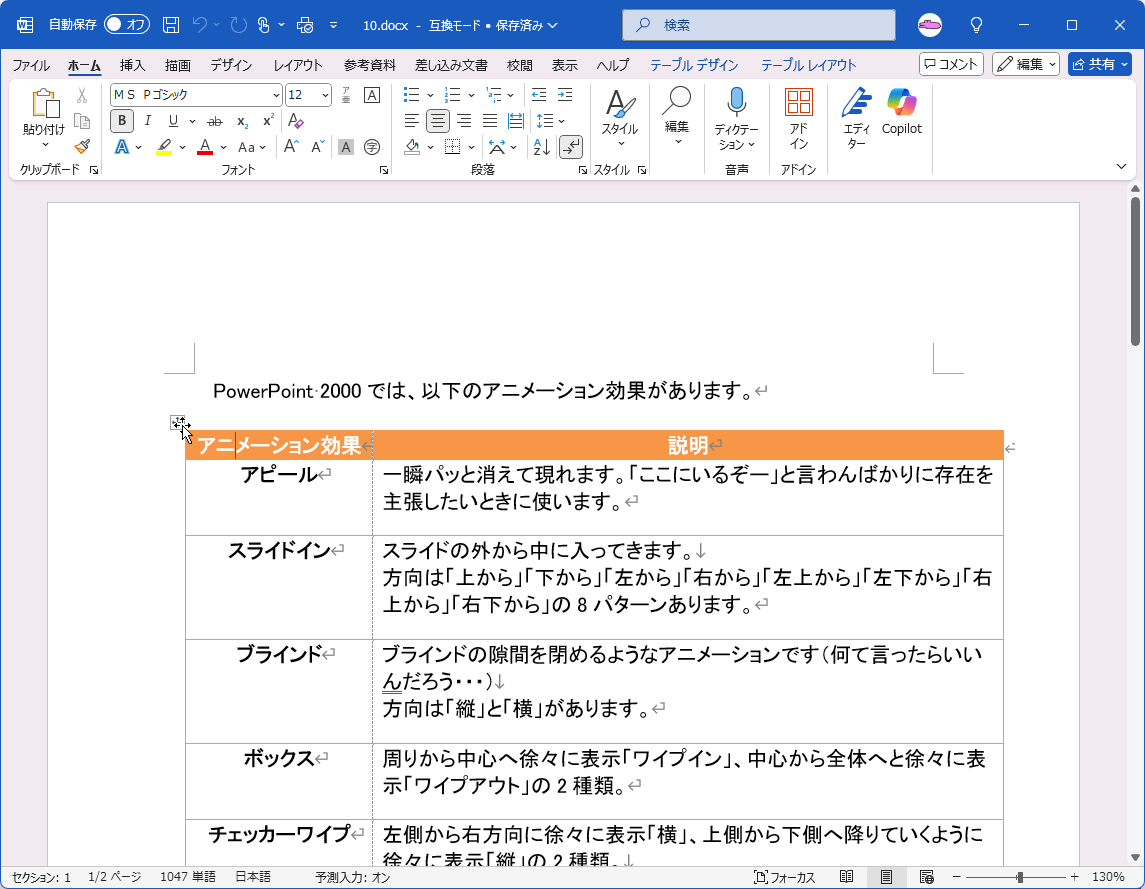Screen dimensions: 1145x889
Task: Switch to Print Layout view
Action: pos(886,877)
